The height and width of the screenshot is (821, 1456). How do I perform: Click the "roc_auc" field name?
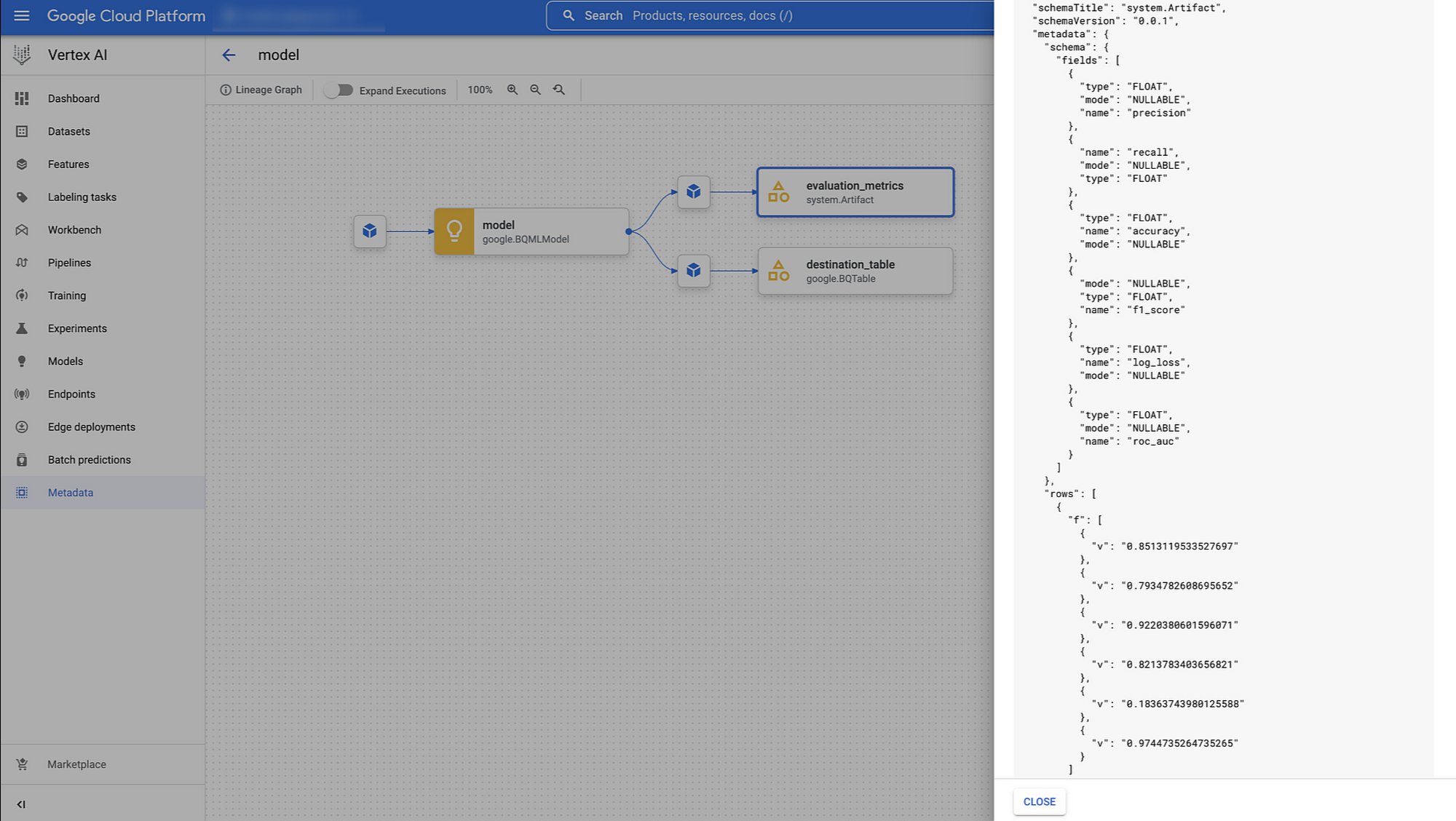click(x=1153, y=441)
